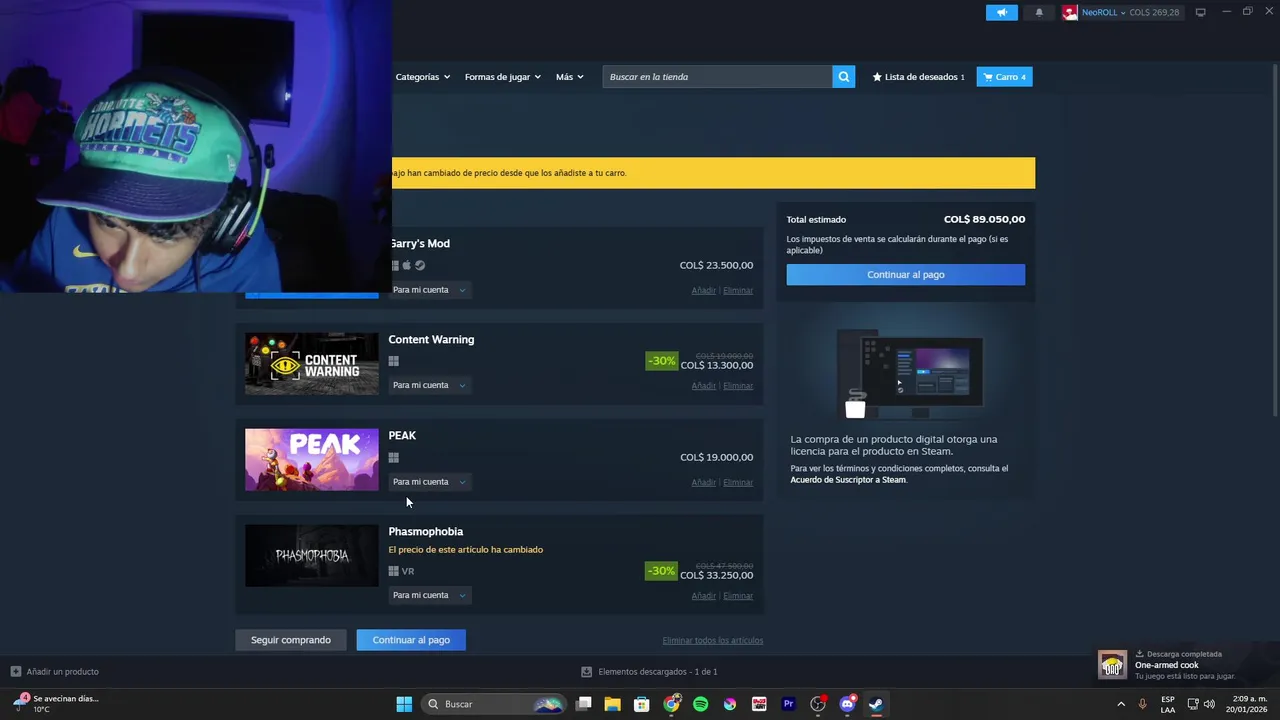Click Eliminar for PEAK
This screenshot has height=720, width=1280.
tap(738, 483)
